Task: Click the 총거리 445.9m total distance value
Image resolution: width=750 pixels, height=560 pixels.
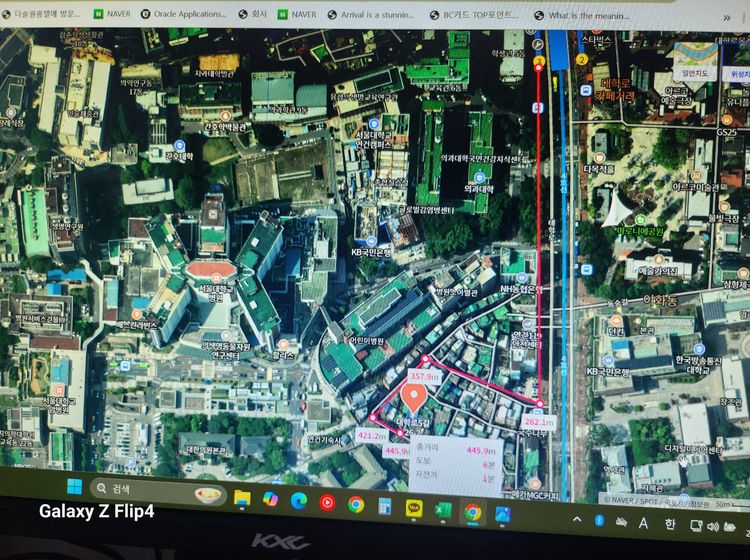Action: [480, 450]
